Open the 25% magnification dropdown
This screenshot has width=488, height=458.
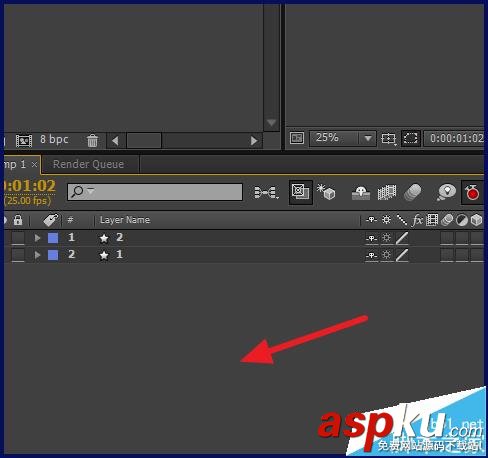(343, 138)
